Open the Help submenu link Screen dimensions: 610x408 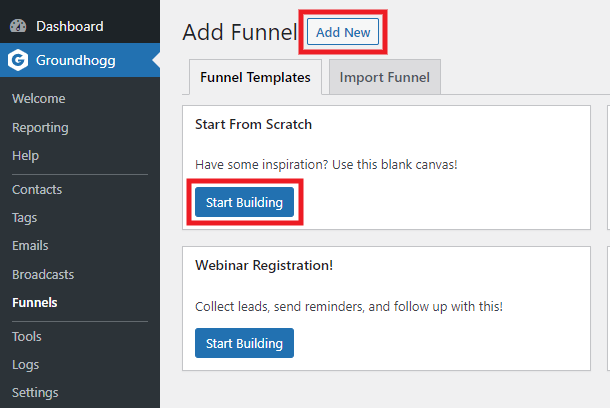[25, 156]
